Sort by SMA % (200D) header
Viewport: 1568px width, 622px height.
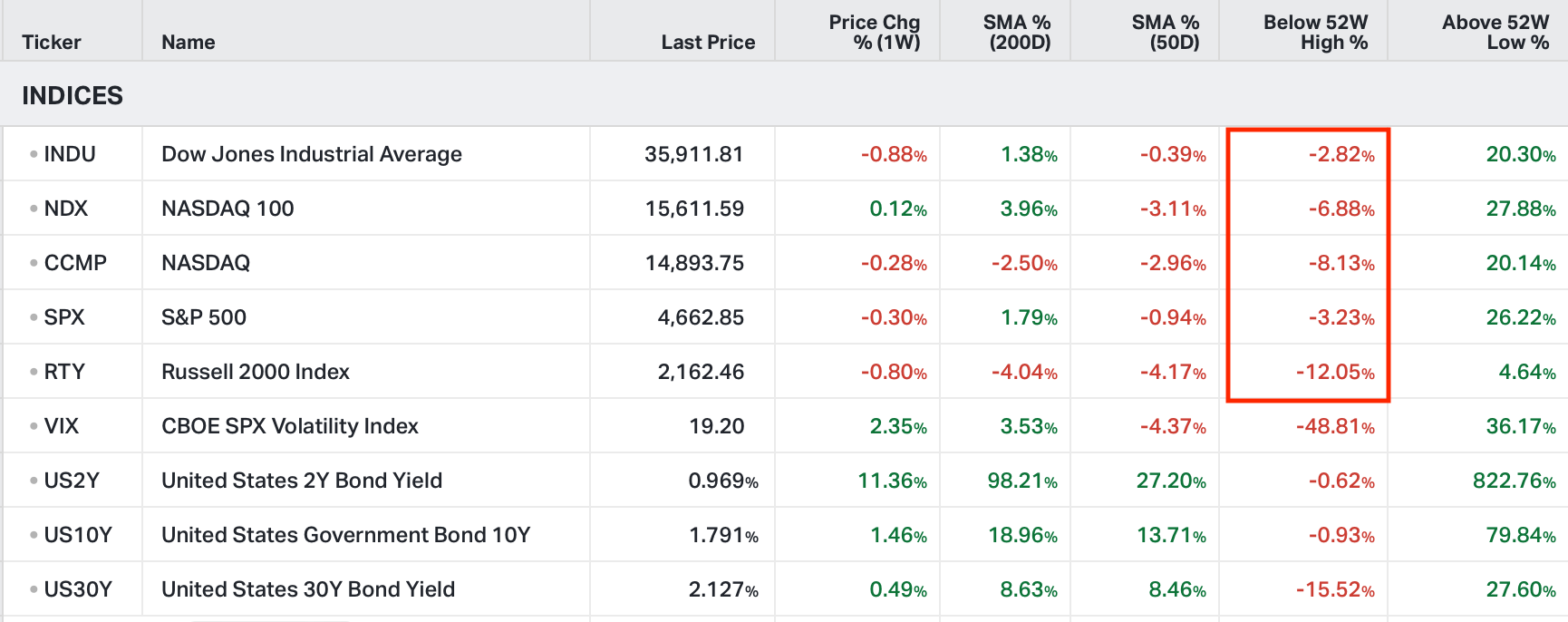click(1017, 33)
